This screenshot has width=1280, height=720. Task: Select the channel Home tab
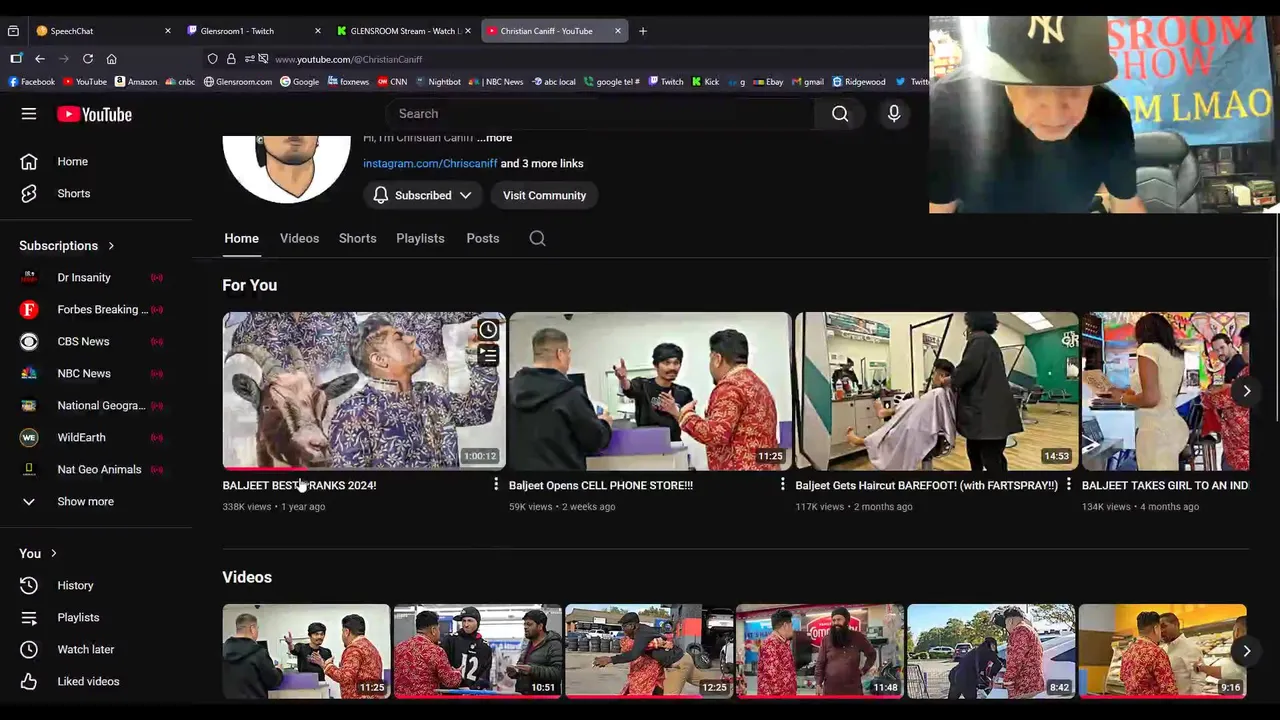coord(241,238)
